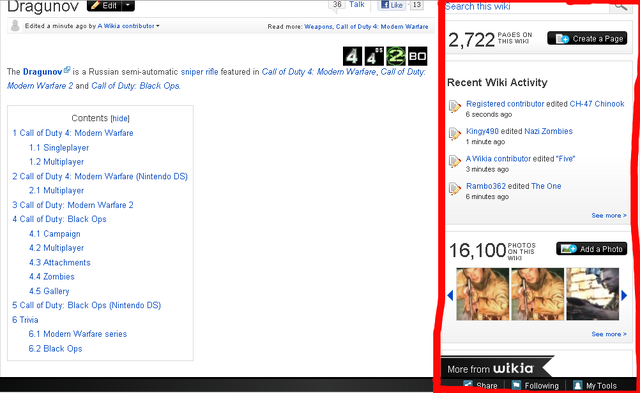
Task: Click the Facebook Like button
Action: click(392, 5)
